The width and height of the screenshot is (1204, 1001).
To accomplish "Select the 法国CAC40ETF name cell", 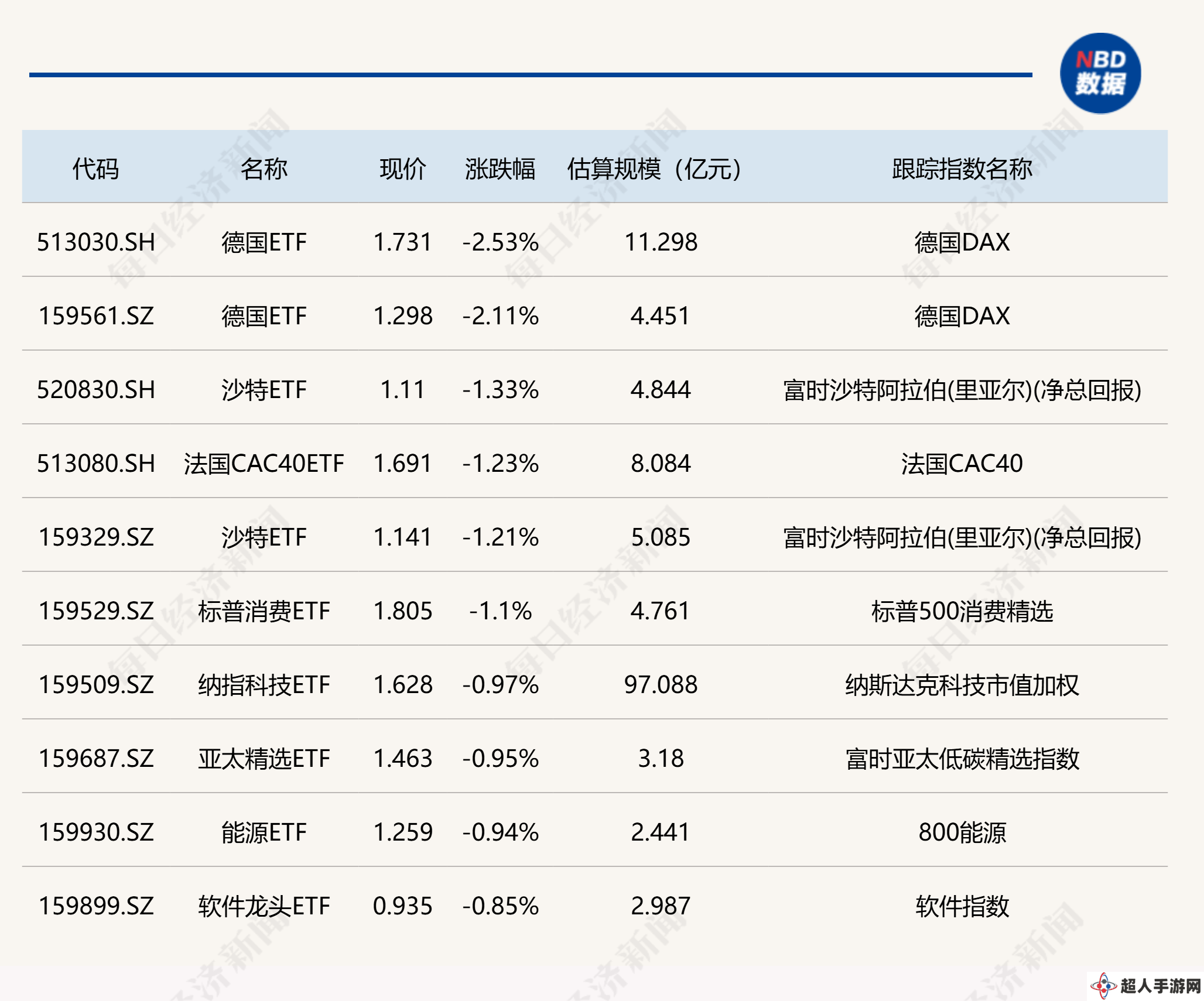I will (264, 463).
